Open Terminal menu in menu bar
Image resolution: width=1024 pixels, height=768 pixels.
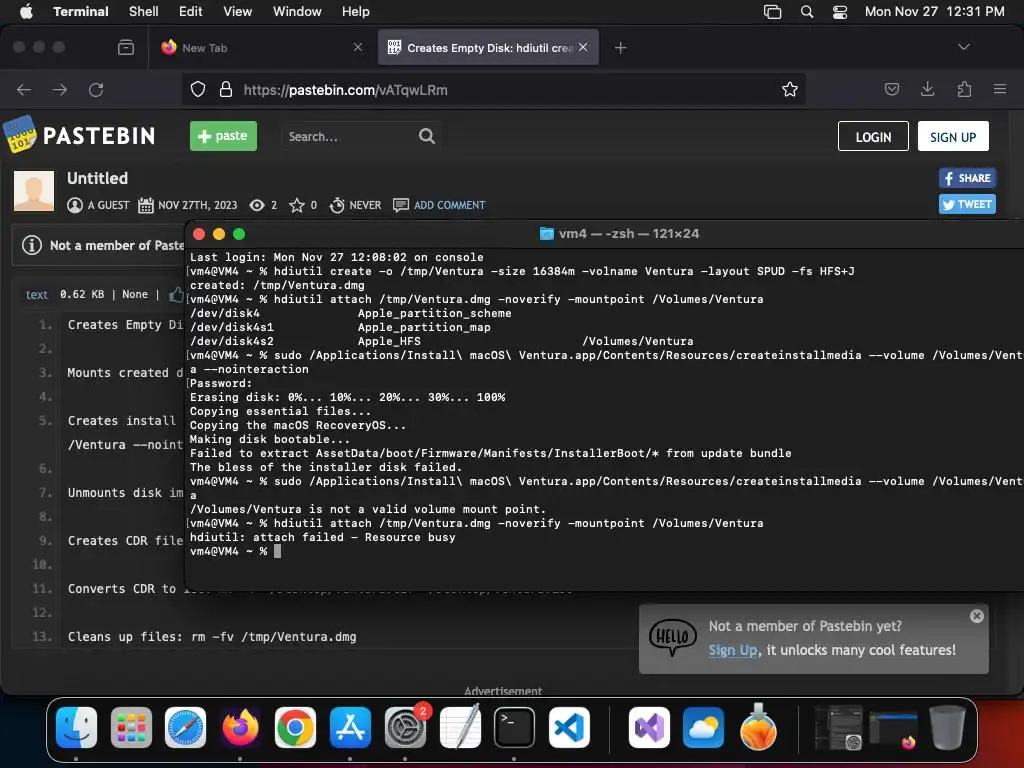tap(81, 11)
